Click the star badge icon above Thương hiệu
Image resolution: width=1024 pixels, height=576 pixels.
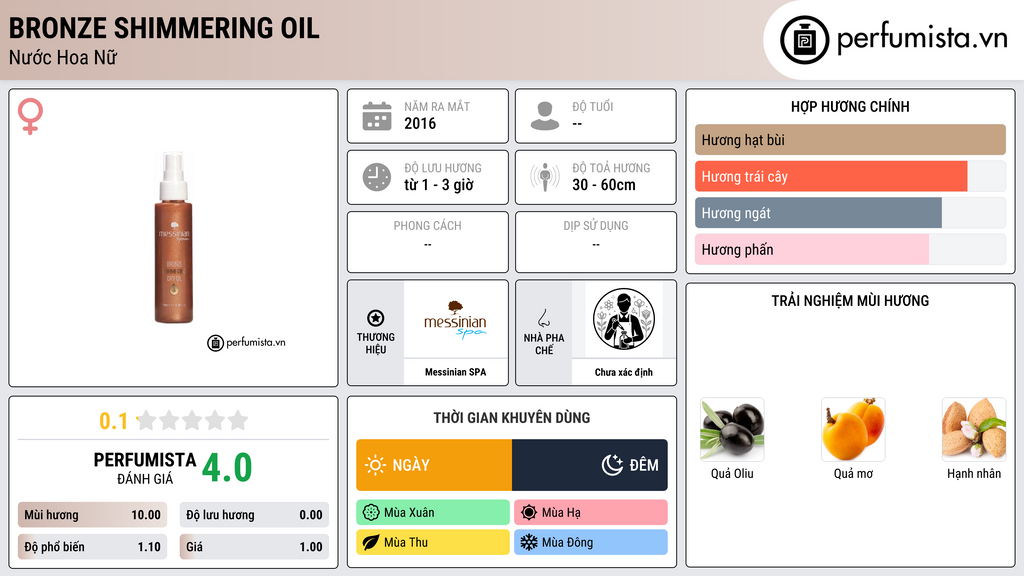click(376, 318)
